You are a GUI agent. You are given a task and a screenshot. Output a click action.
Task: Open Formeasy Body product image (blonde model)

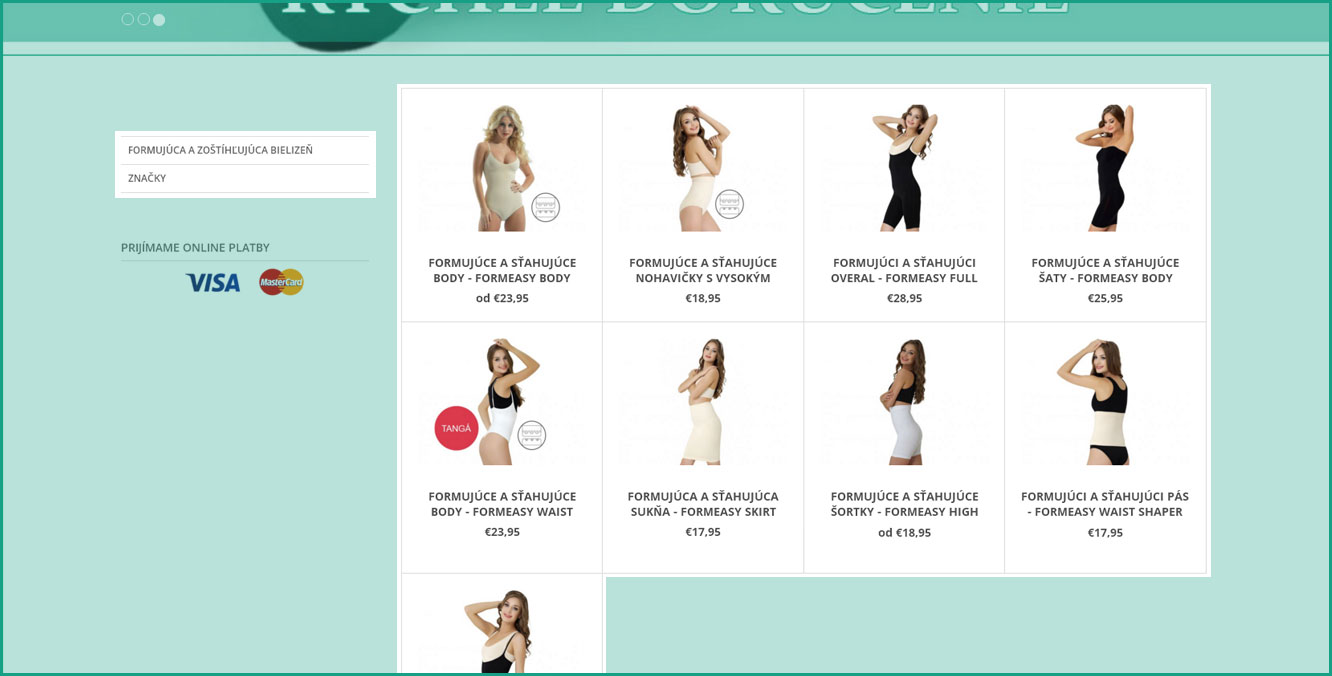[501, 168]
